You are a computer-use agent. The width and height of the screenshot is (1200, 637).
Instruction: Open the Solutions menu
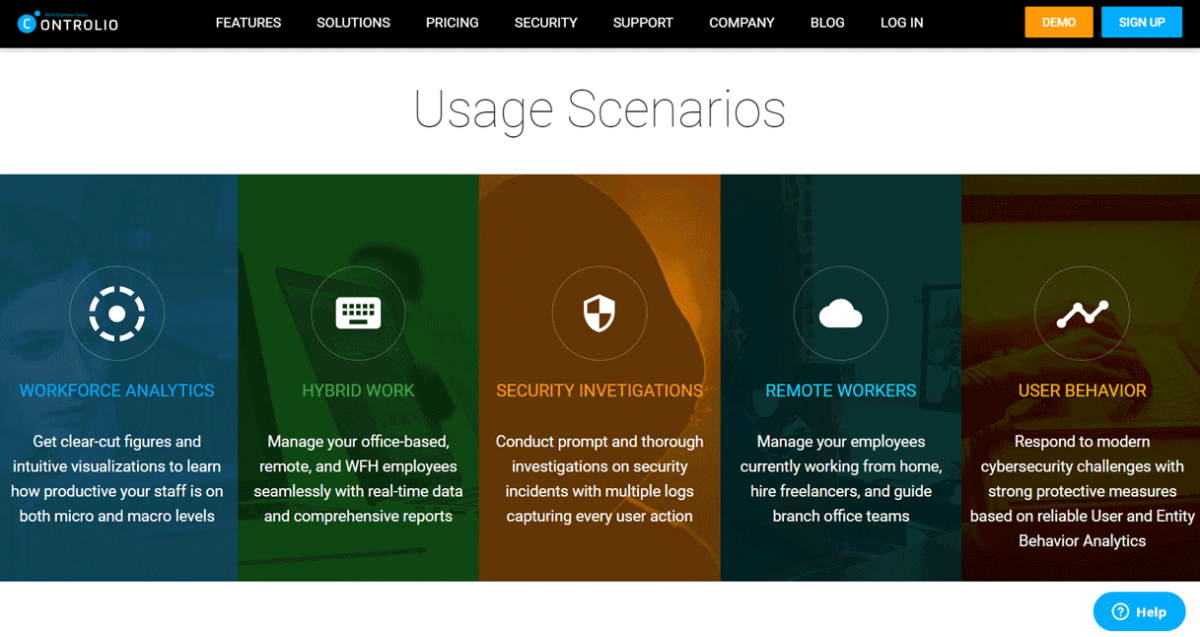click(353, 22)
